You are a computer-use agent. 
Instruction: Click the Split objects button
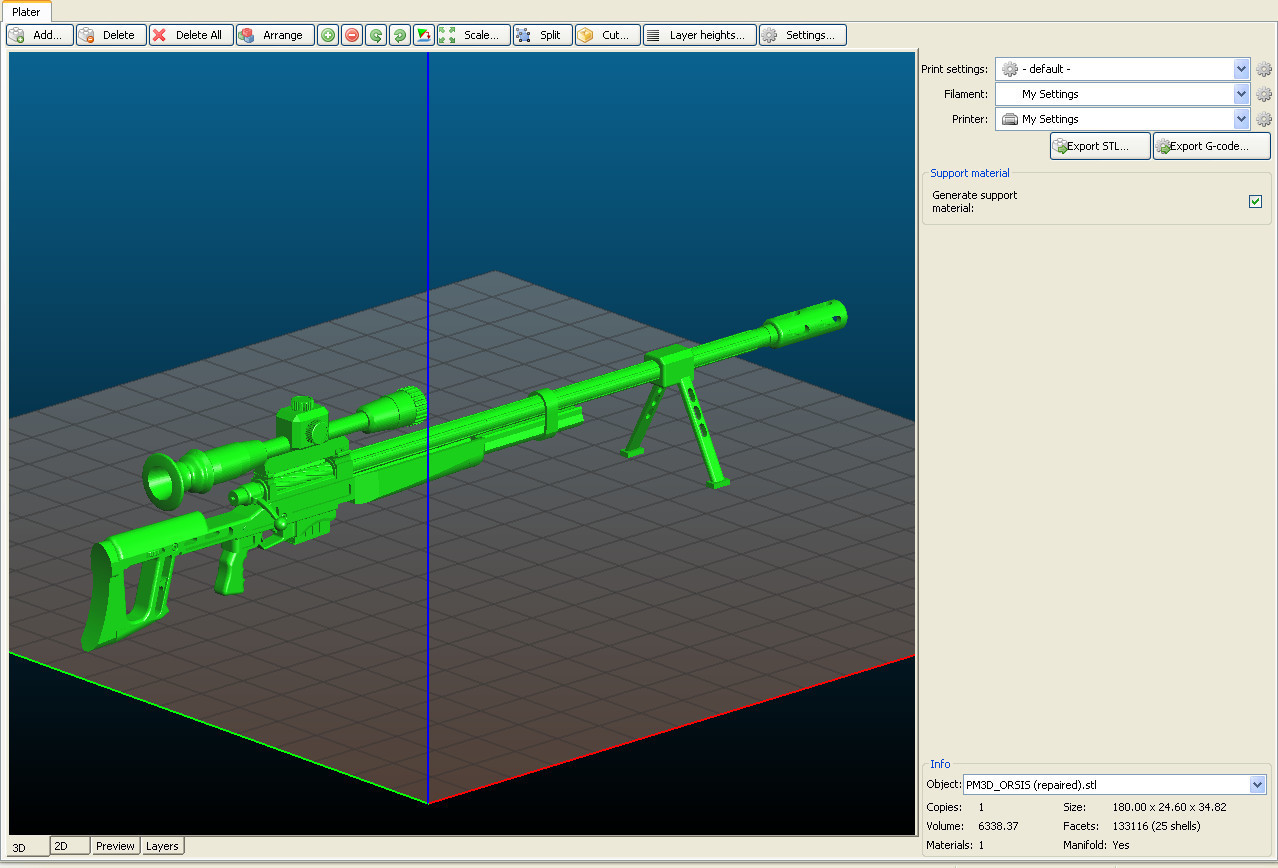click(x=542, y=35)
